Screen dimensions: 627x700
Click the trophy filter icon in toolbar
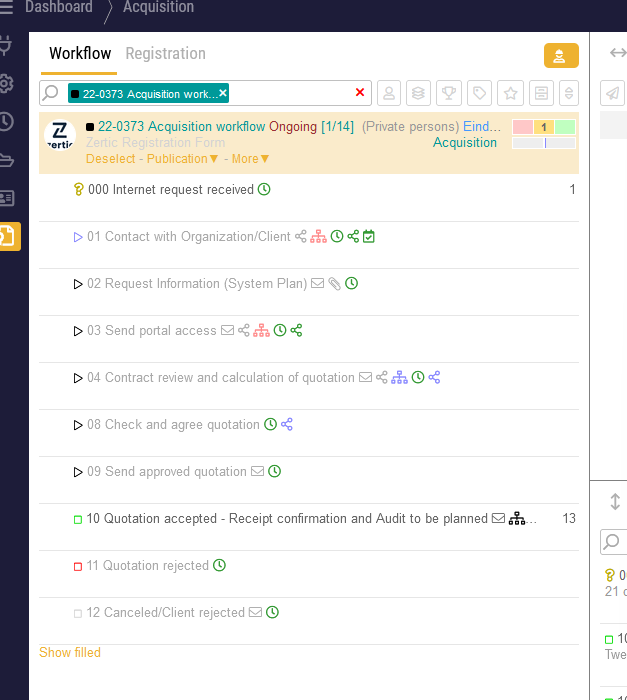pyautogui.click(x=450, y=93)
